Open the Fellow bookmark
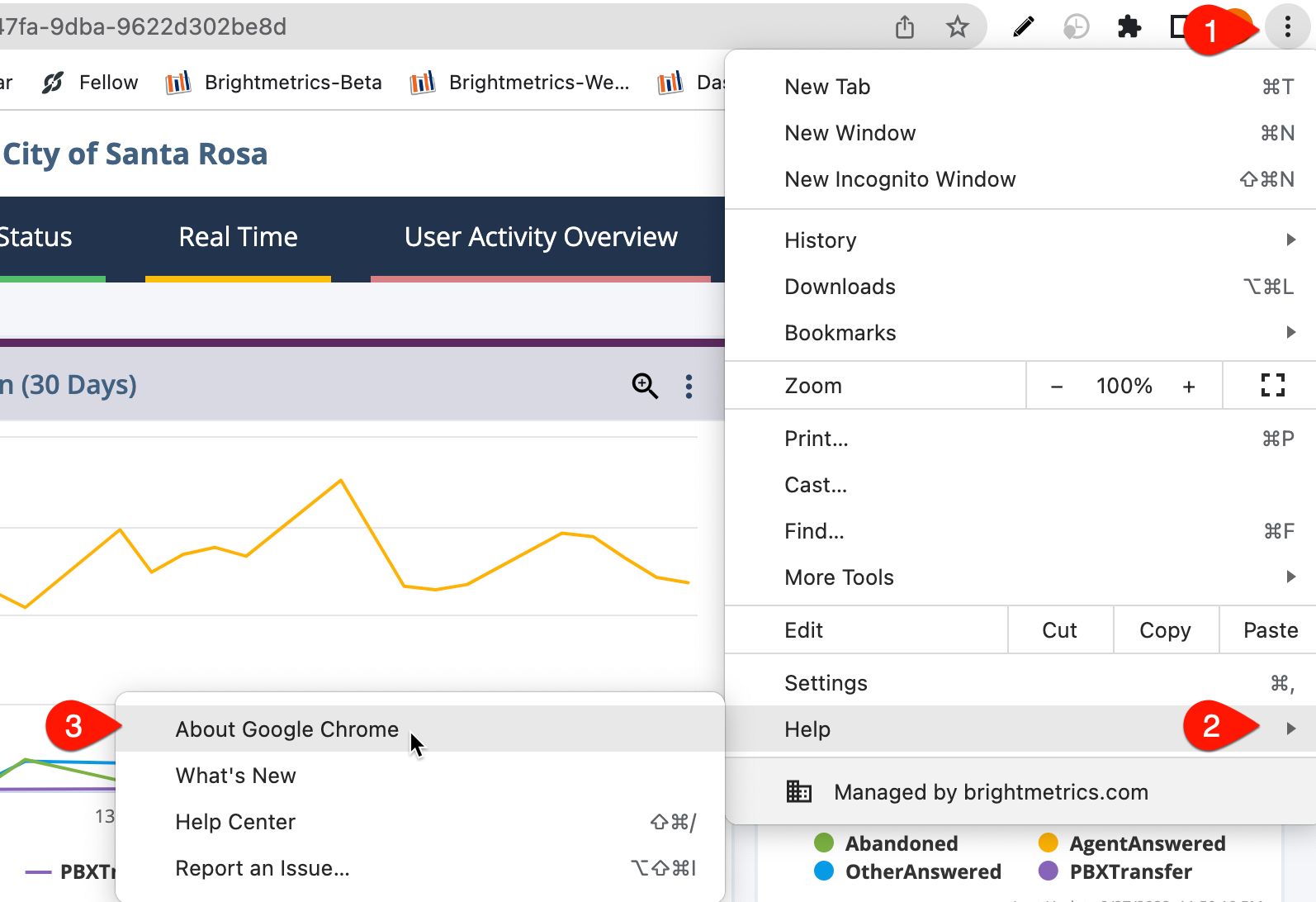 coord(90,83)
